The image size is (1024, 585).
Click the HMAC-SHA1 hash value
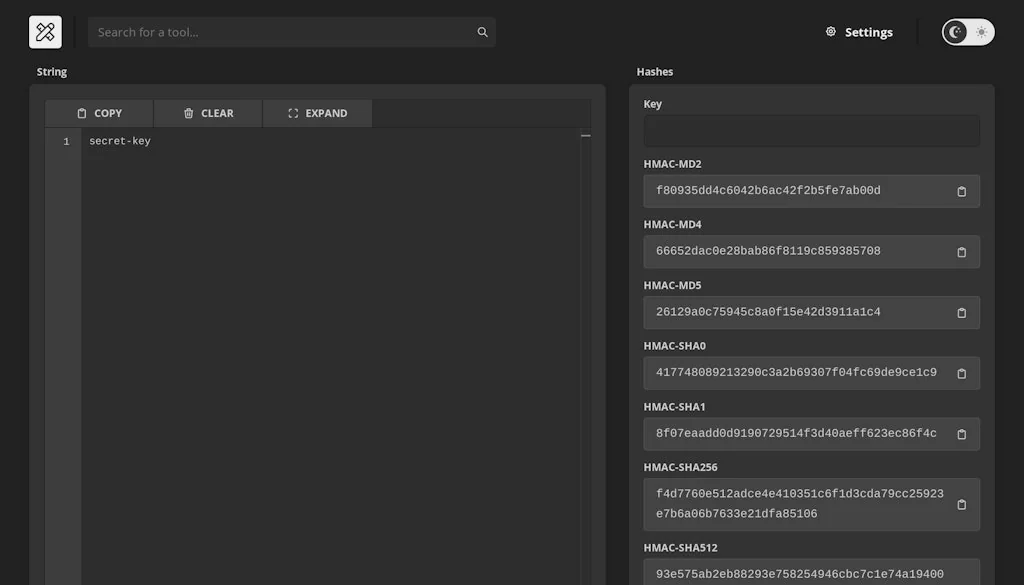click(x=796, y=434)
